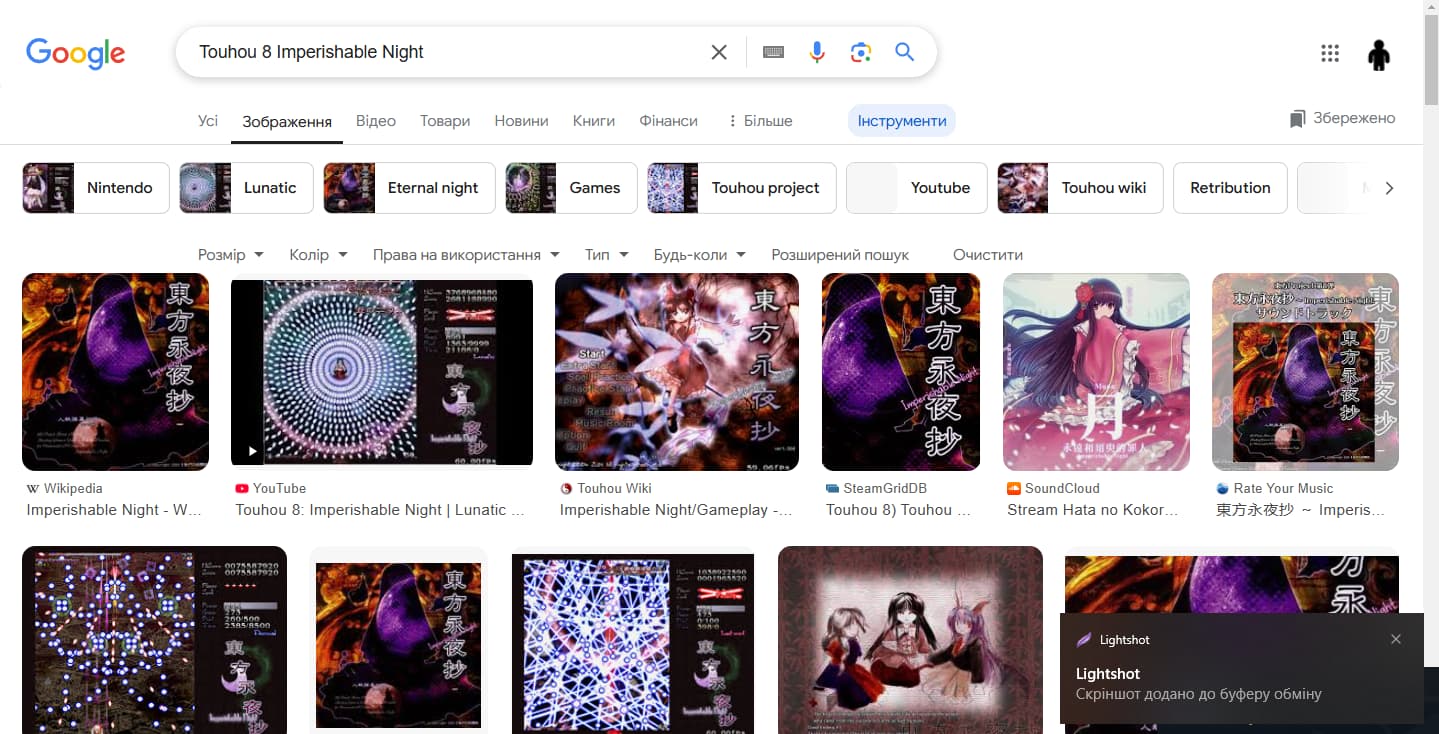Submit search with the magnifying glass icon

tap(905, 52)
